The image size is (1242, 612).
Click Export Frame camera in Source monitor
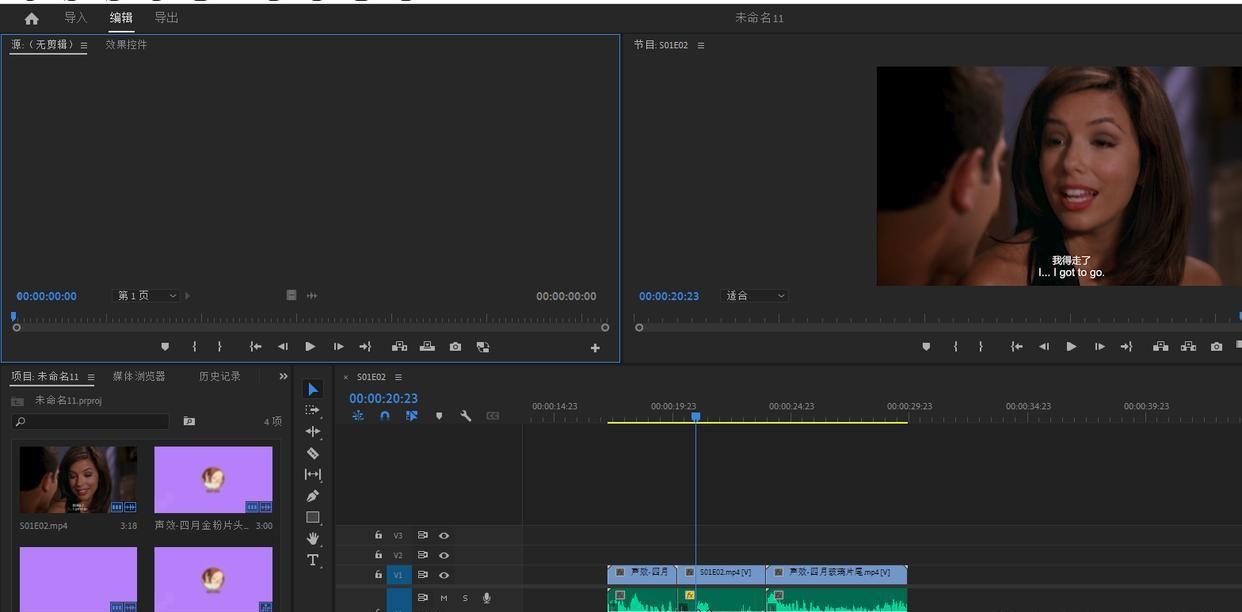[x=456, y=347]
